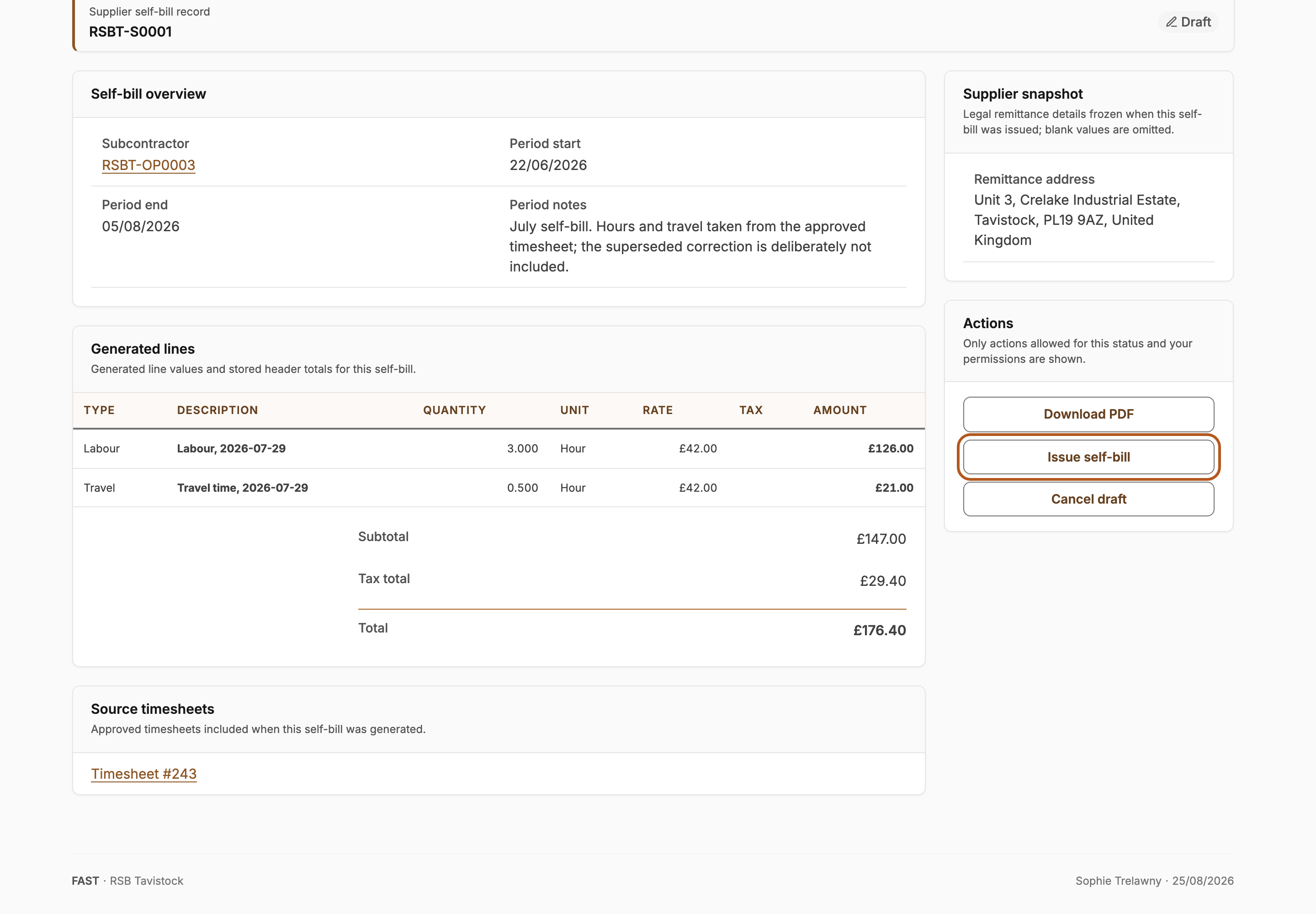Click the Travel type cell
Image resolution: width=1316 pixels, height=914 pixels.
click(99, 488)
